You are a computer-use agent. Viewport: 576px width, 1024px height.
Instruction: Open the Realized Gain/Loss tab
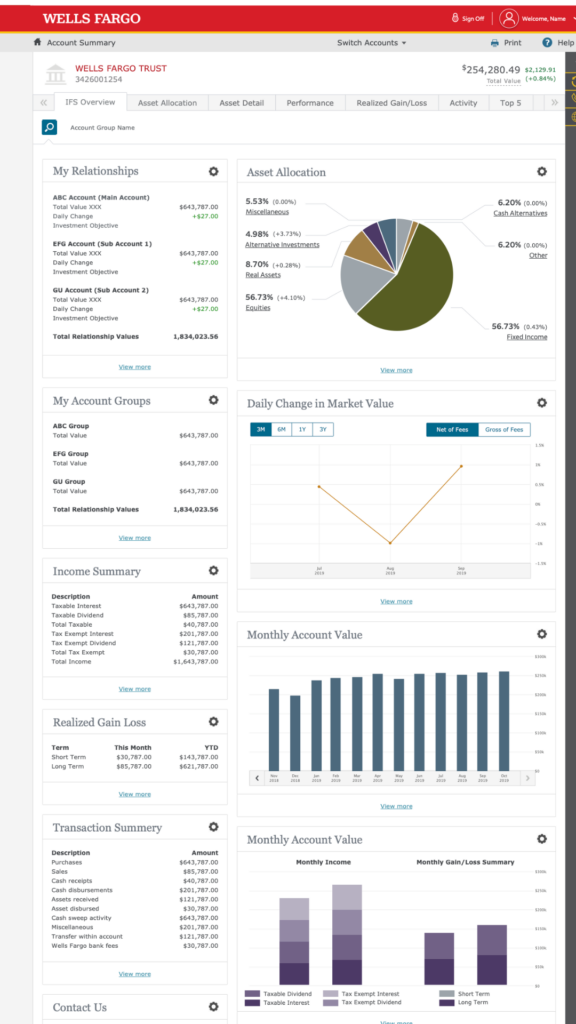392,103
